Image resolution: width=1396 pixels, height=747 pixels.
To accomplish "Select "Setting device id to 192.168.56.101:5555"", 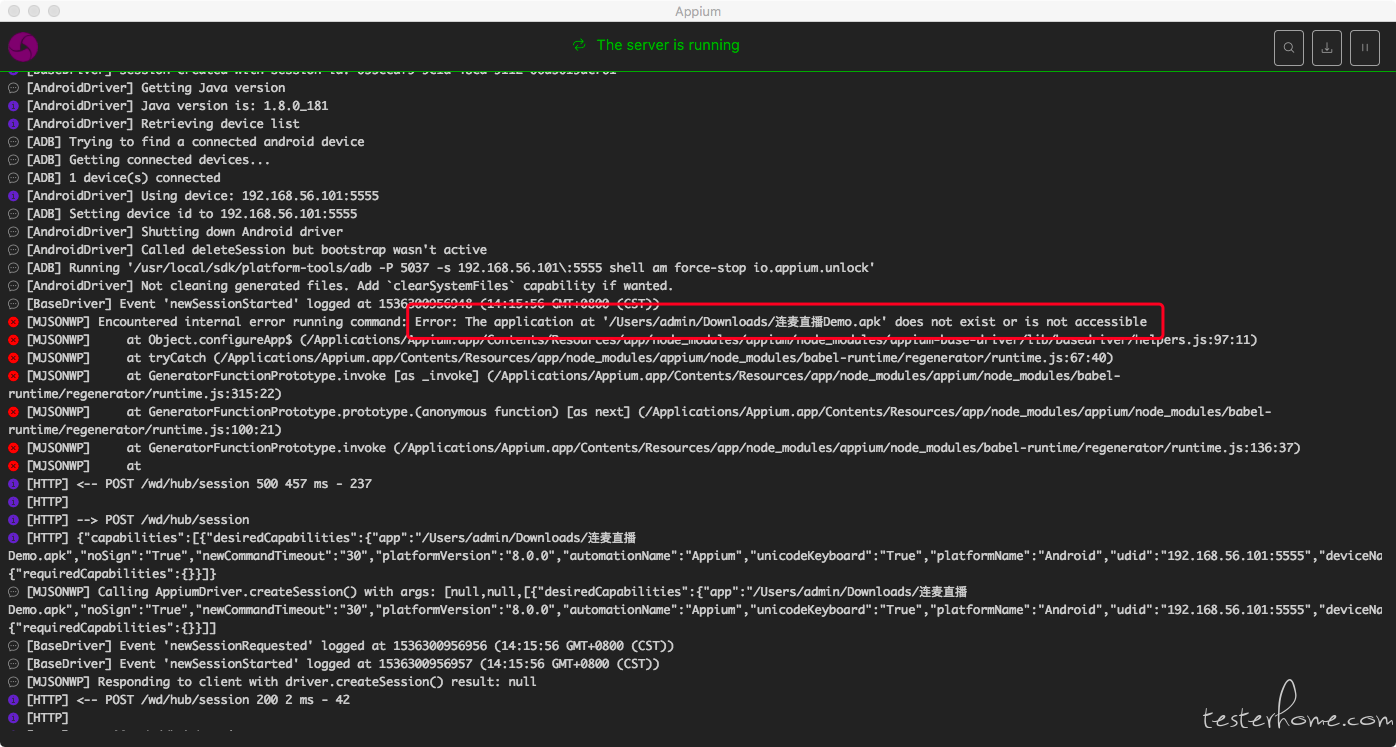I will click(191, 213).
